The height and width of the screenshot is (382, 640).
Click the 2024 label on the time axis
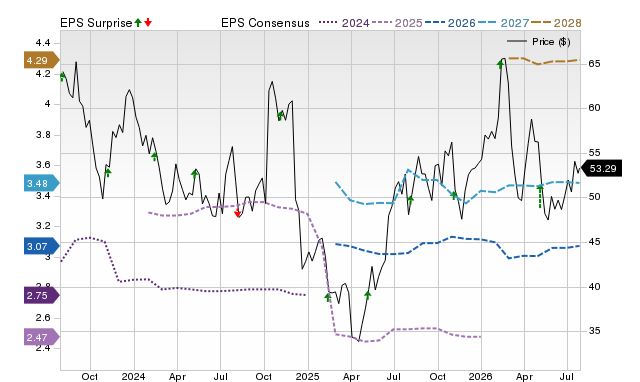(x=133, y=376)
